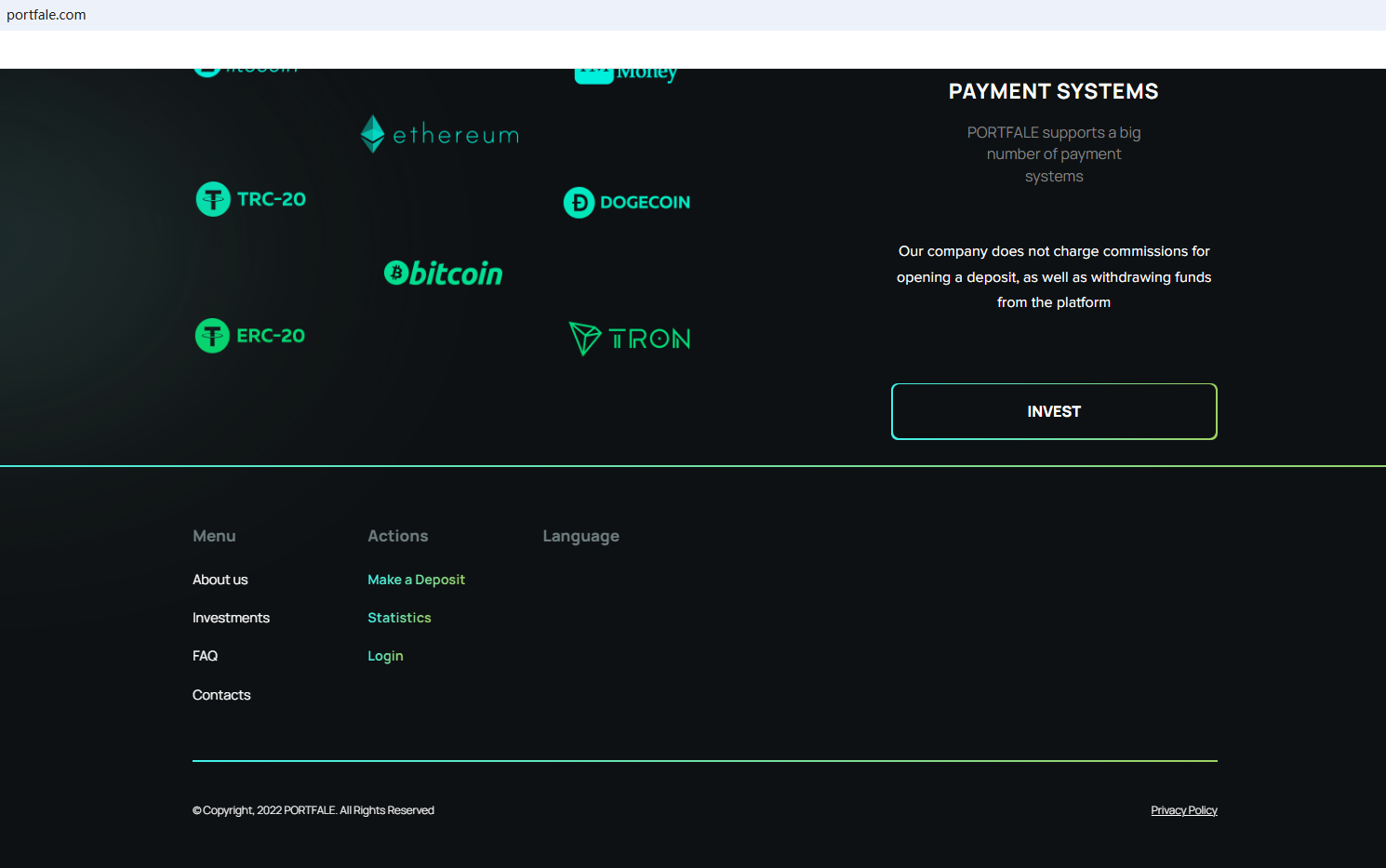Click the 'does not charge commissions' paragraph

pos(1054,277)
